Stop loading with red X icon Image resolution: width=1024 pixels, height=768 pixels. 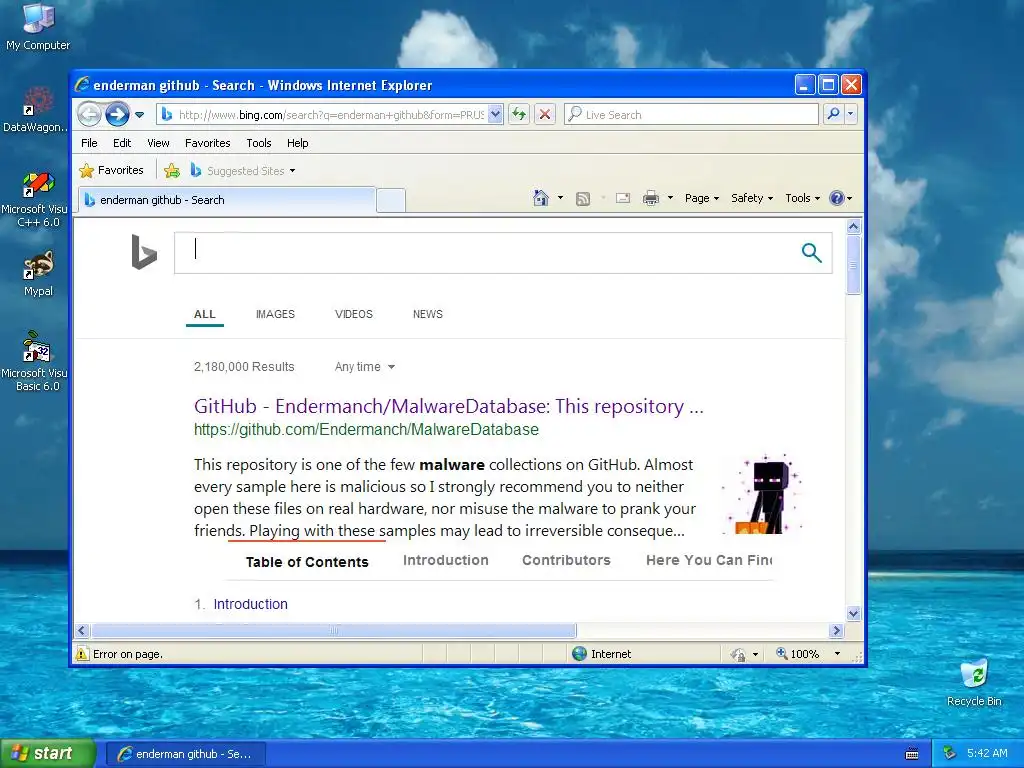[x=544, y=114]
